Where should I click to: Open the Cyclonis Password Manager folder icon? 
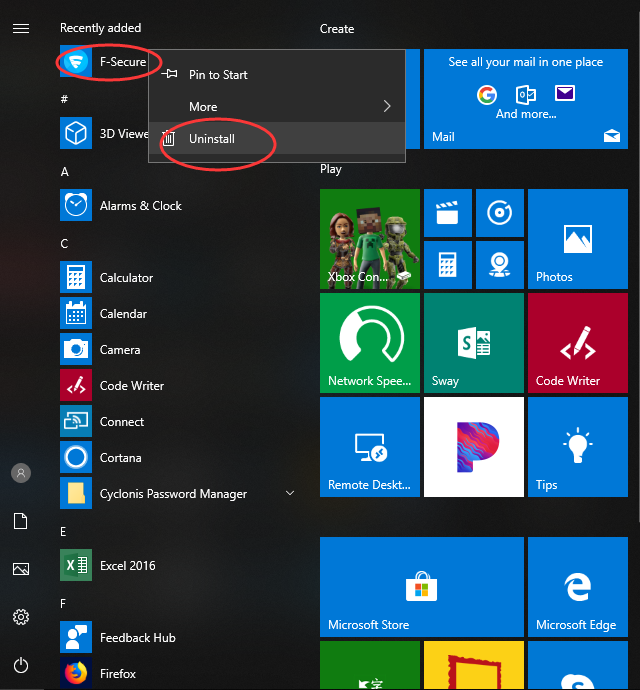(76, 493)
